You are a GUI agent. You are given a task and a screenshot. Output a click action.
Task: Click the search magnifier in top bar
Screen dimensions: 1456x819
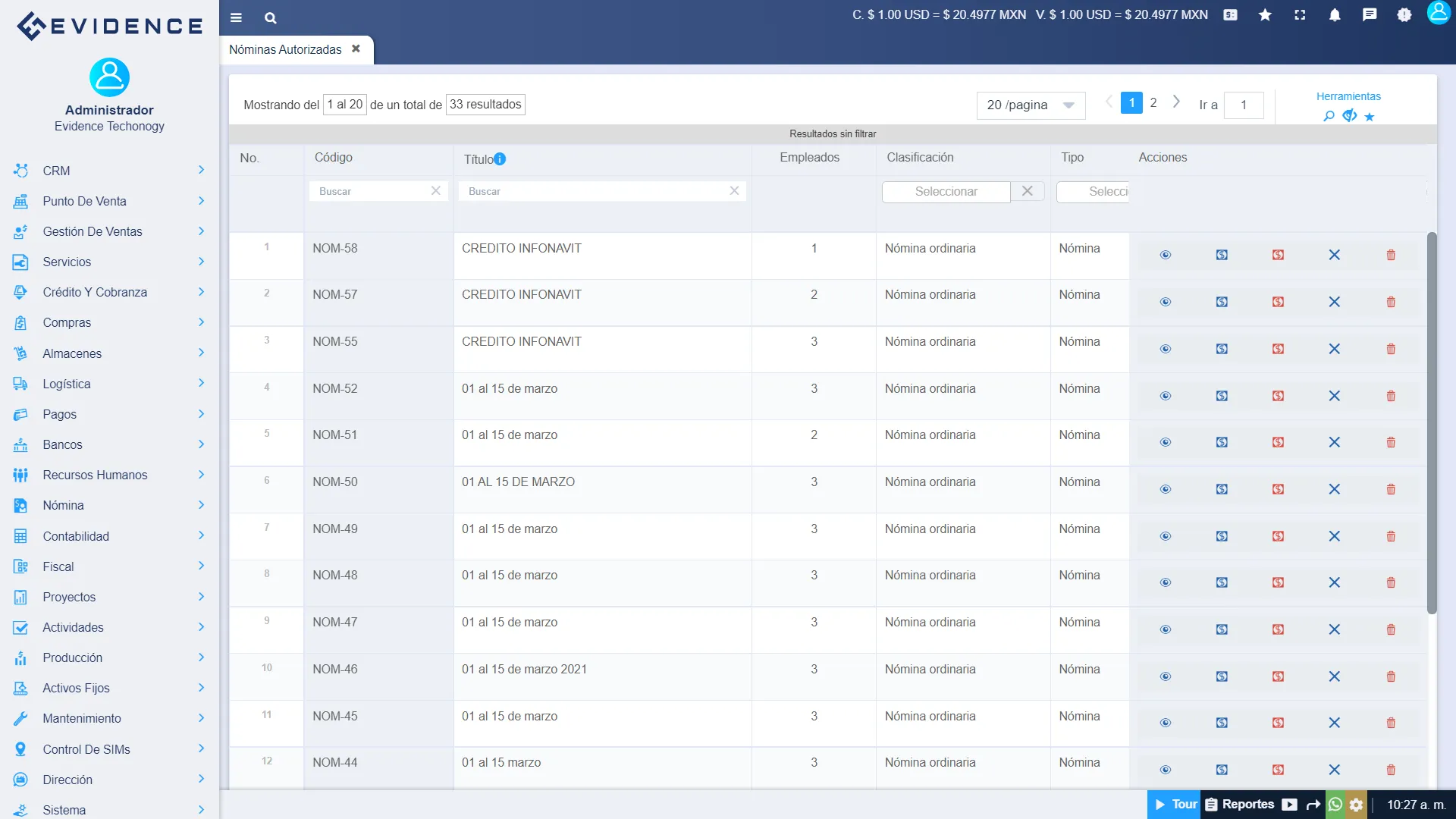[x=270, y=18]
